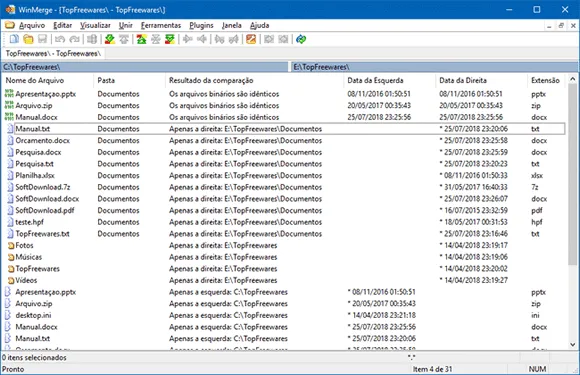Click the WinMerge app icon in title bar
Image resolution: width=580 pixels, height=375 pixels.
10,10
